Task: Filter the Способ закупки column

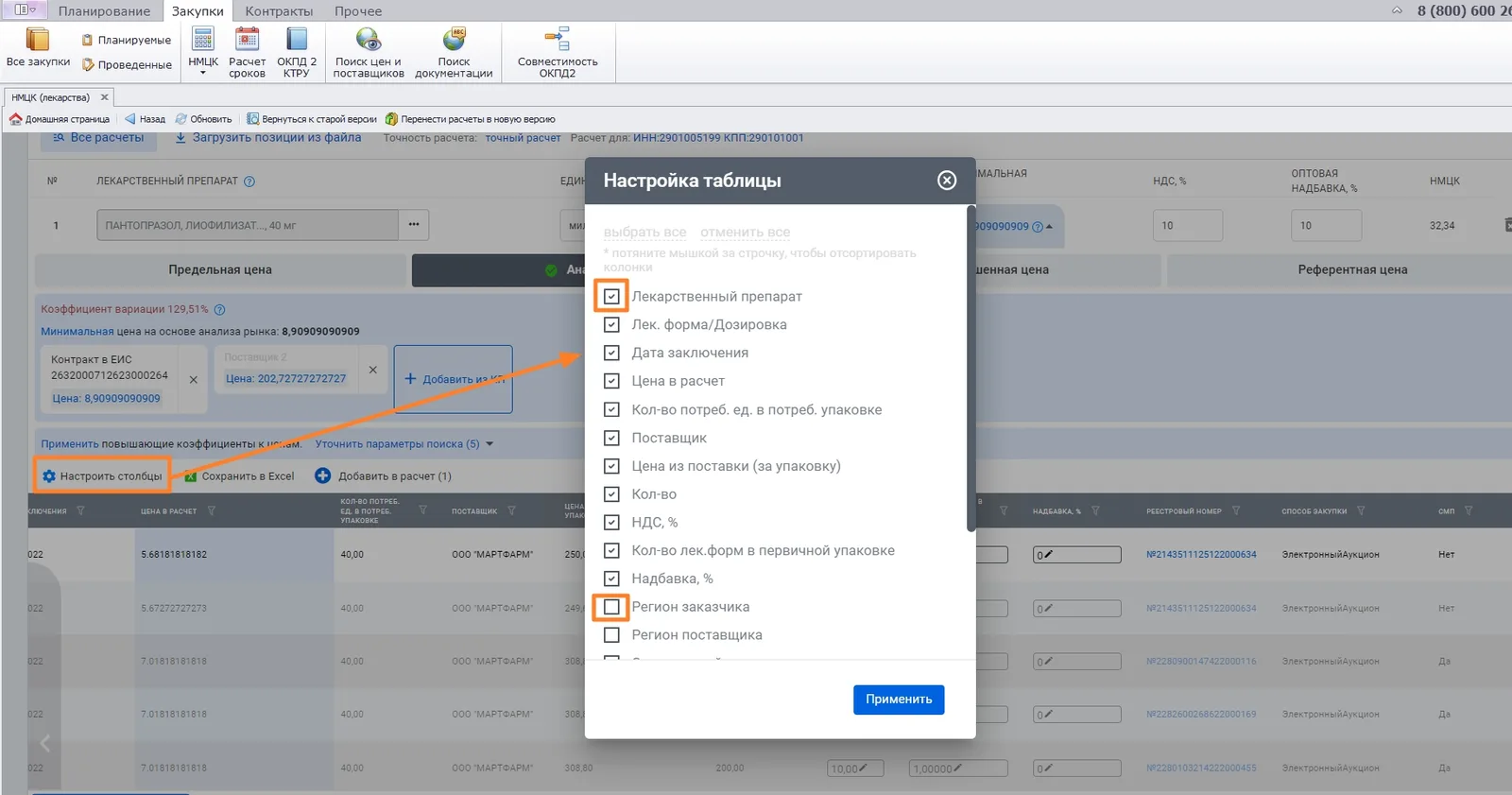Action: tap(1361, 510)
